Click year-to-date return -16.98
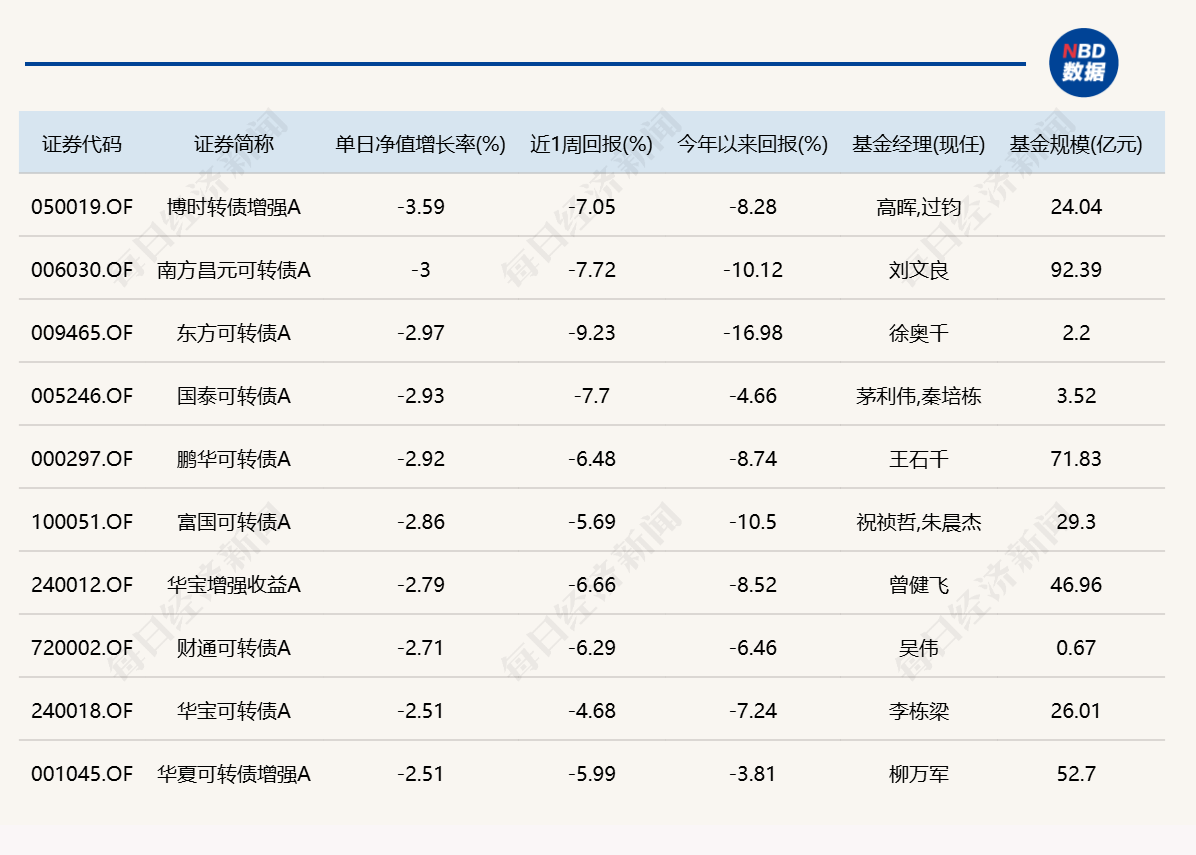Screen dimensions: 1196x855 [752, 333]
